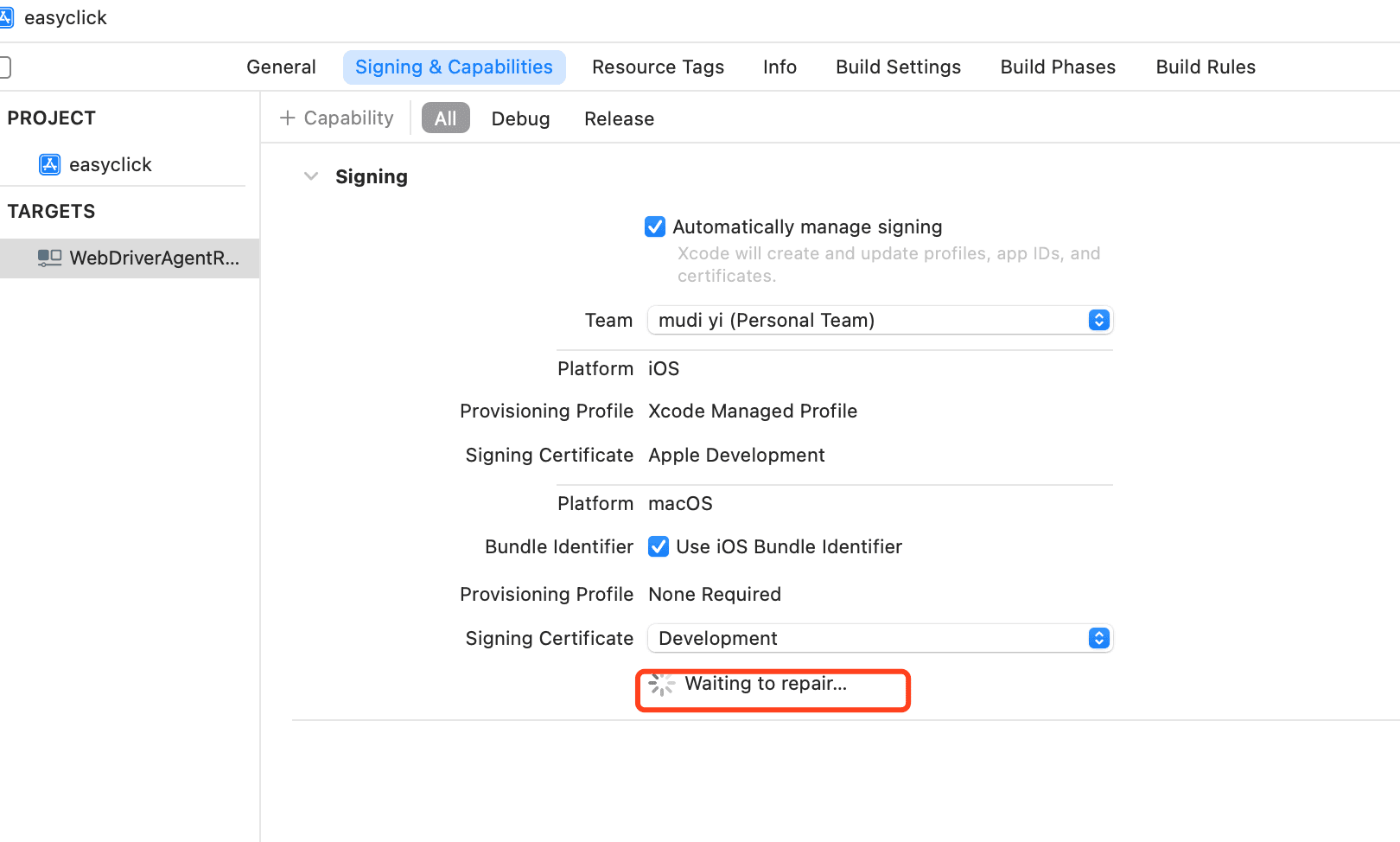
Task: Collapse the Signing section chevron
Action: click(311, 176)
